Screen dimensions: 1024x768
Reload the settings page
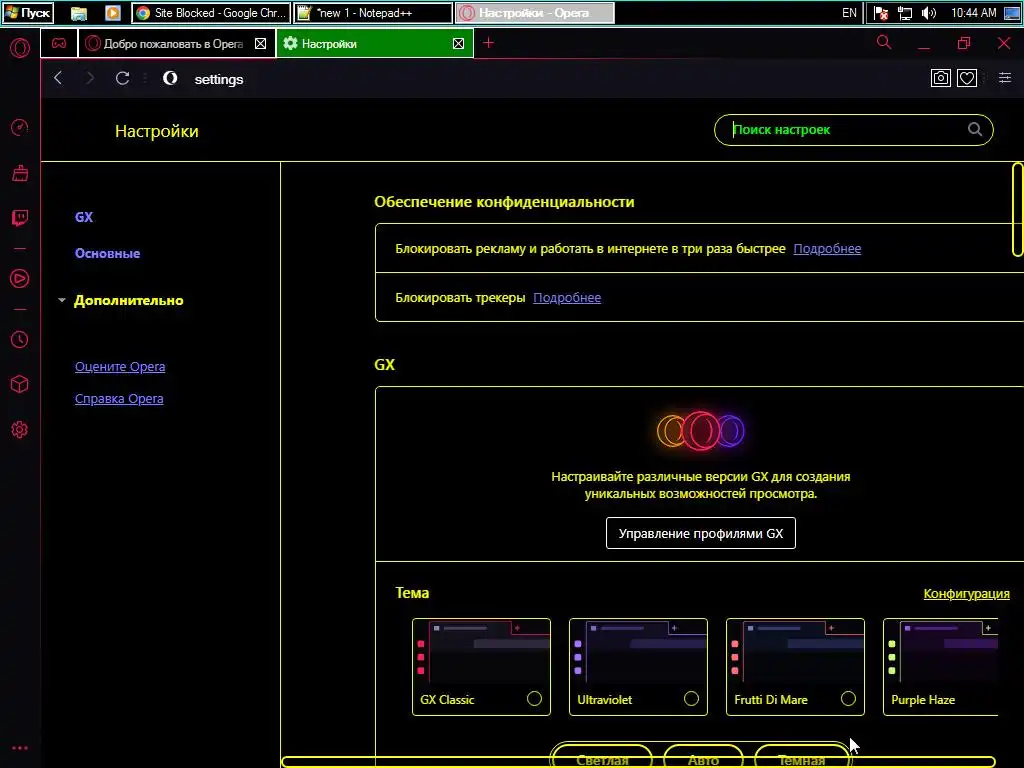coord(122,78)
